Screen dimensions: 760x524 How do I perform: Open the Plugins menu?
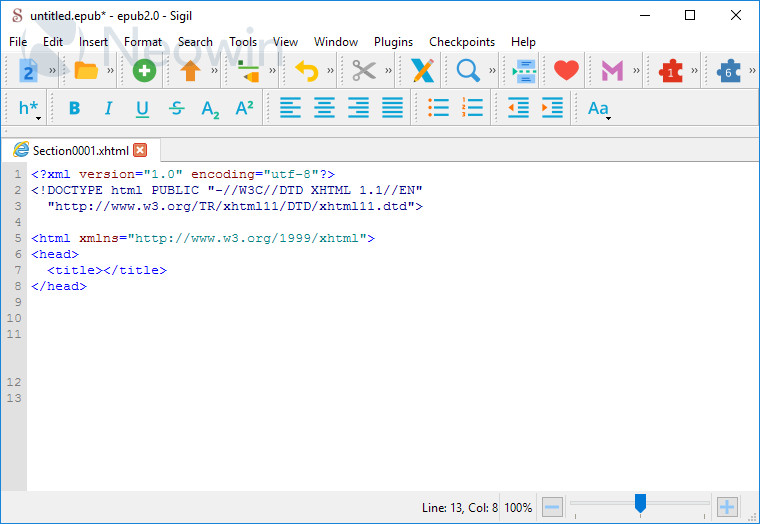(x=393, y=42)
